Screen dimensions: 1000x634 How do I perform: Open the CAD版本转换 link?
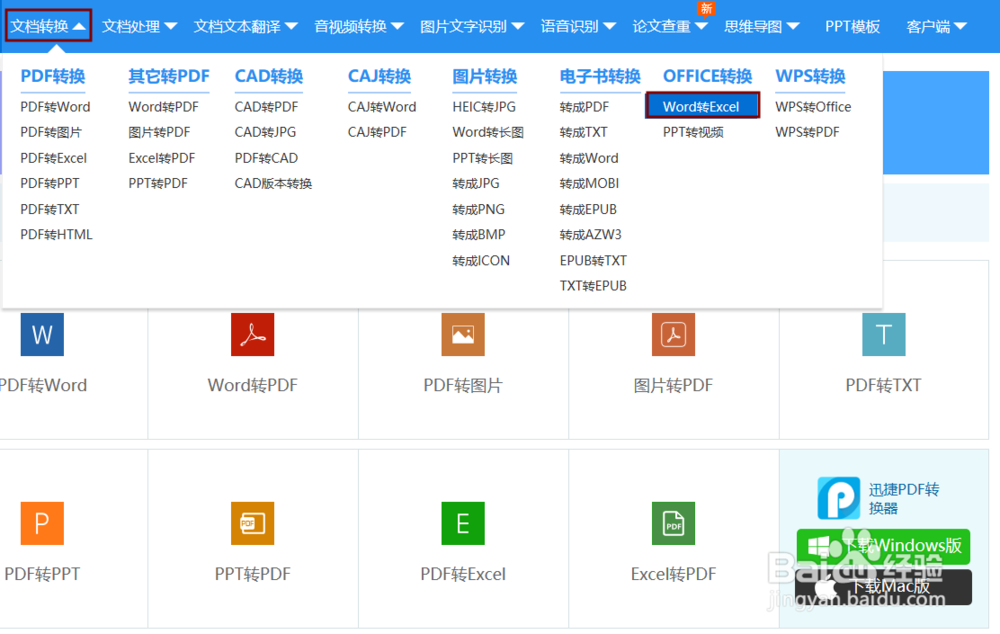point(274,184)
